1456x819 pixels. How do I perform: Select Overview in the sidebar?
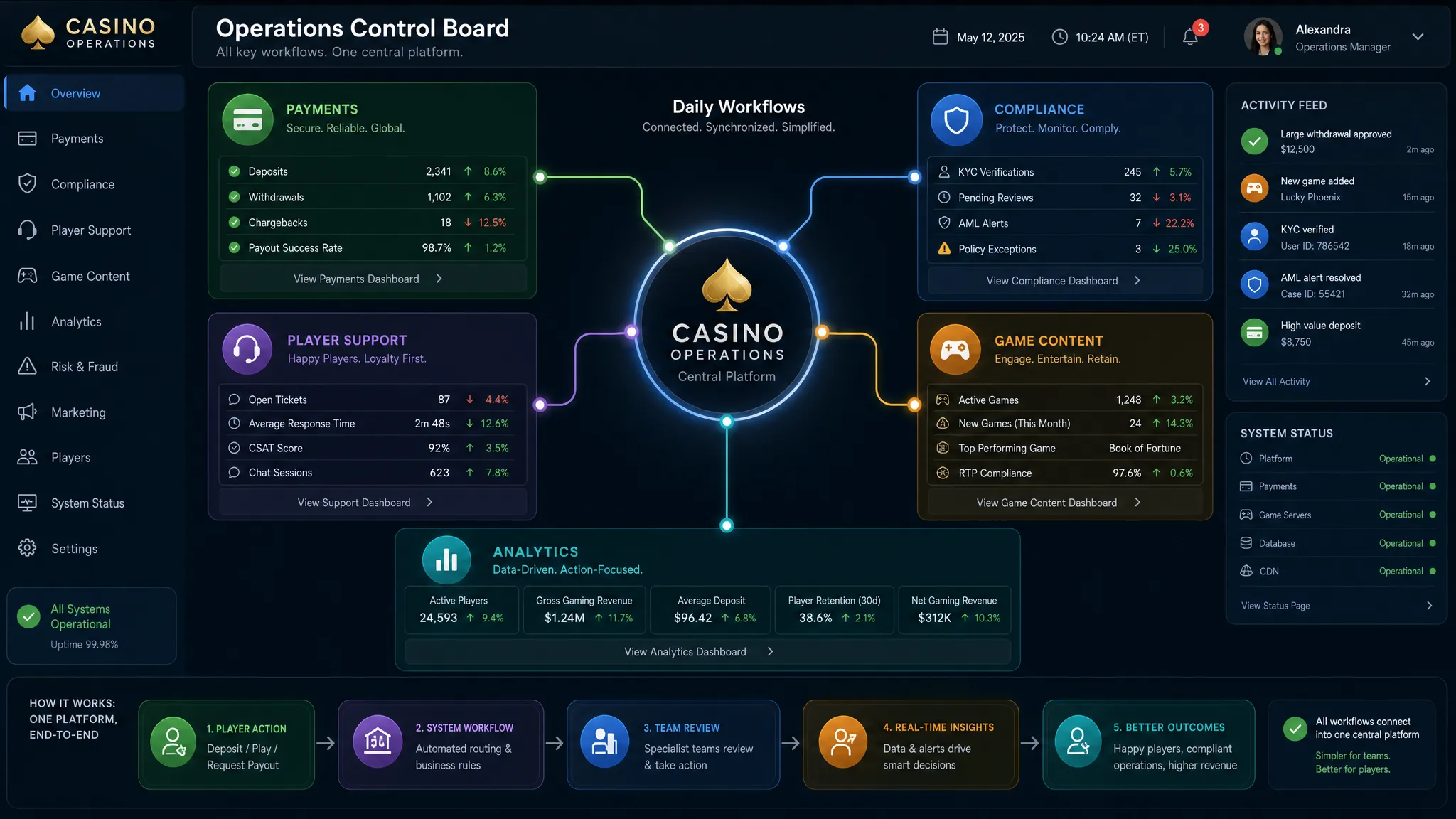pos(95,93)
